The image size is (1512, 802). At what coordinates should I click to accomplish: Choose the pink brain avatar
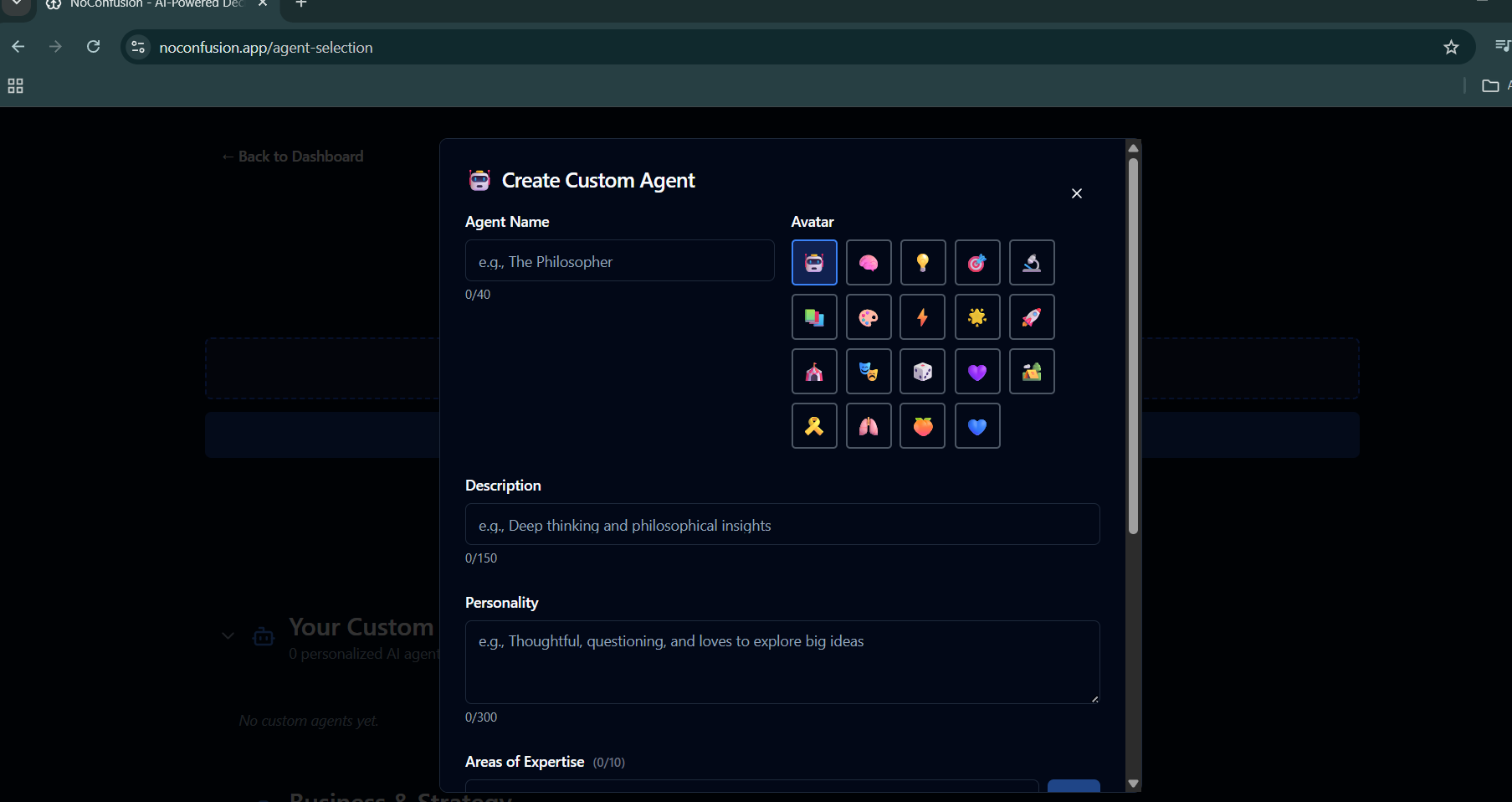[869, 263]
